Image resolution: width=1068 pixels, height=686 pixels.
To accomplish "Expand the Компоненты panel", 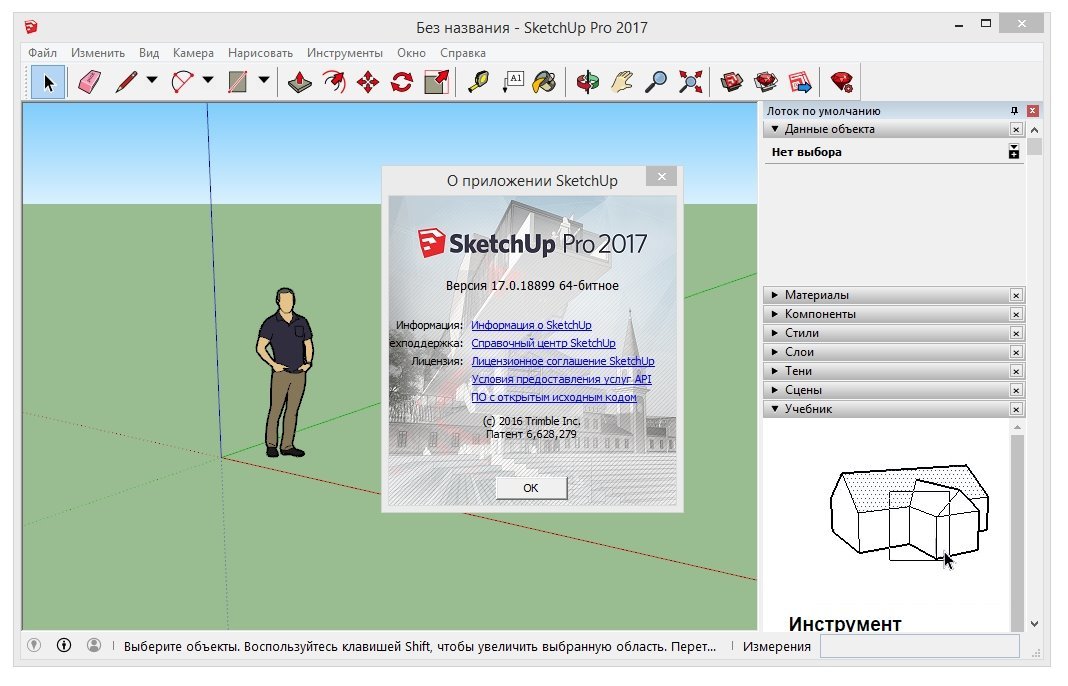I will pyautogui.click(x=774, y=314).
